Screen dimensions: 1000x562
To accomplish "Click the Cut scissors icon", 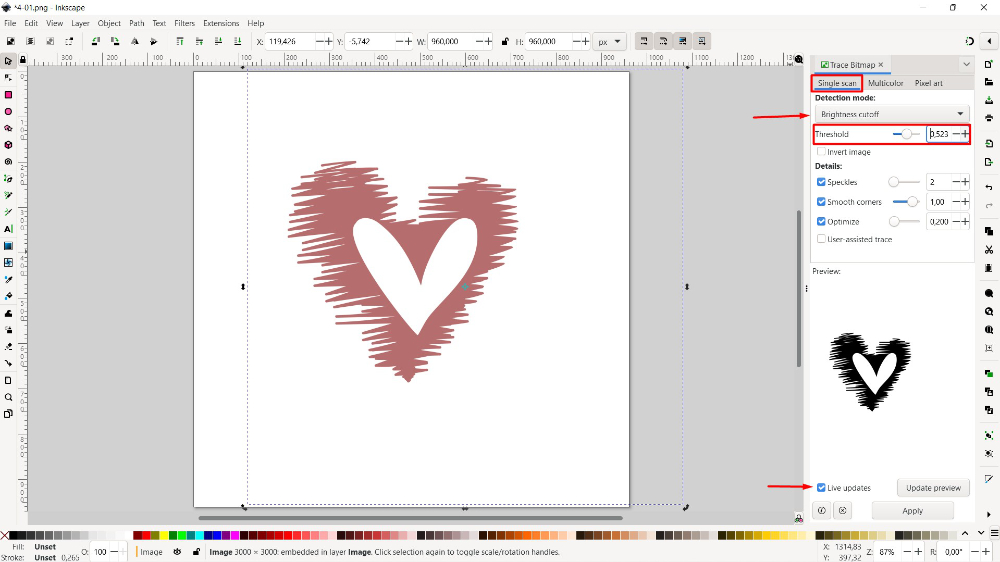I will coord(989,249).
